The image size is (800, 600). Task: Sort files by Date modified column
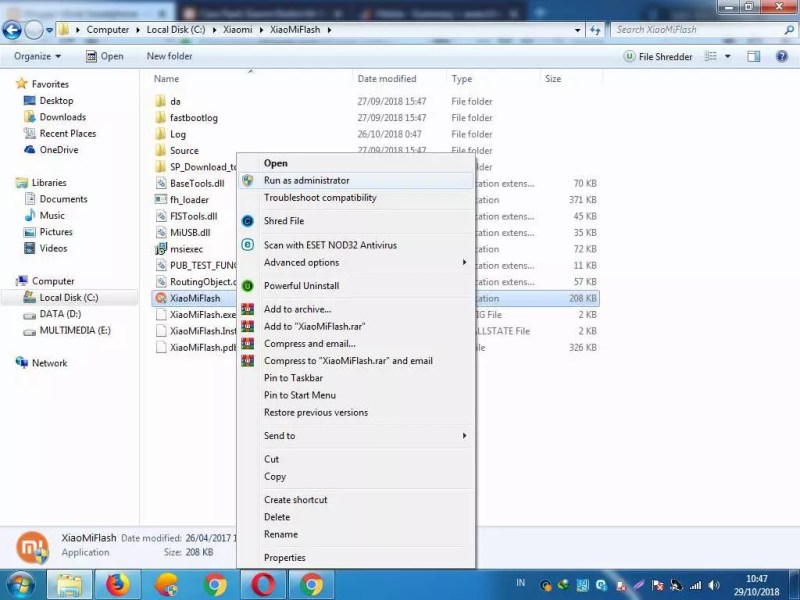(387, 79)
